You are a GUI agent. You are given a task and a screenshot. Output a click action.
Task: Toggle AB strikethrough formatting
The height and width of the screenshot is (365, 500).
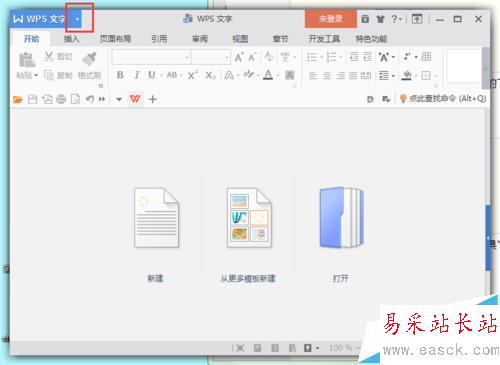pos(172,75)
